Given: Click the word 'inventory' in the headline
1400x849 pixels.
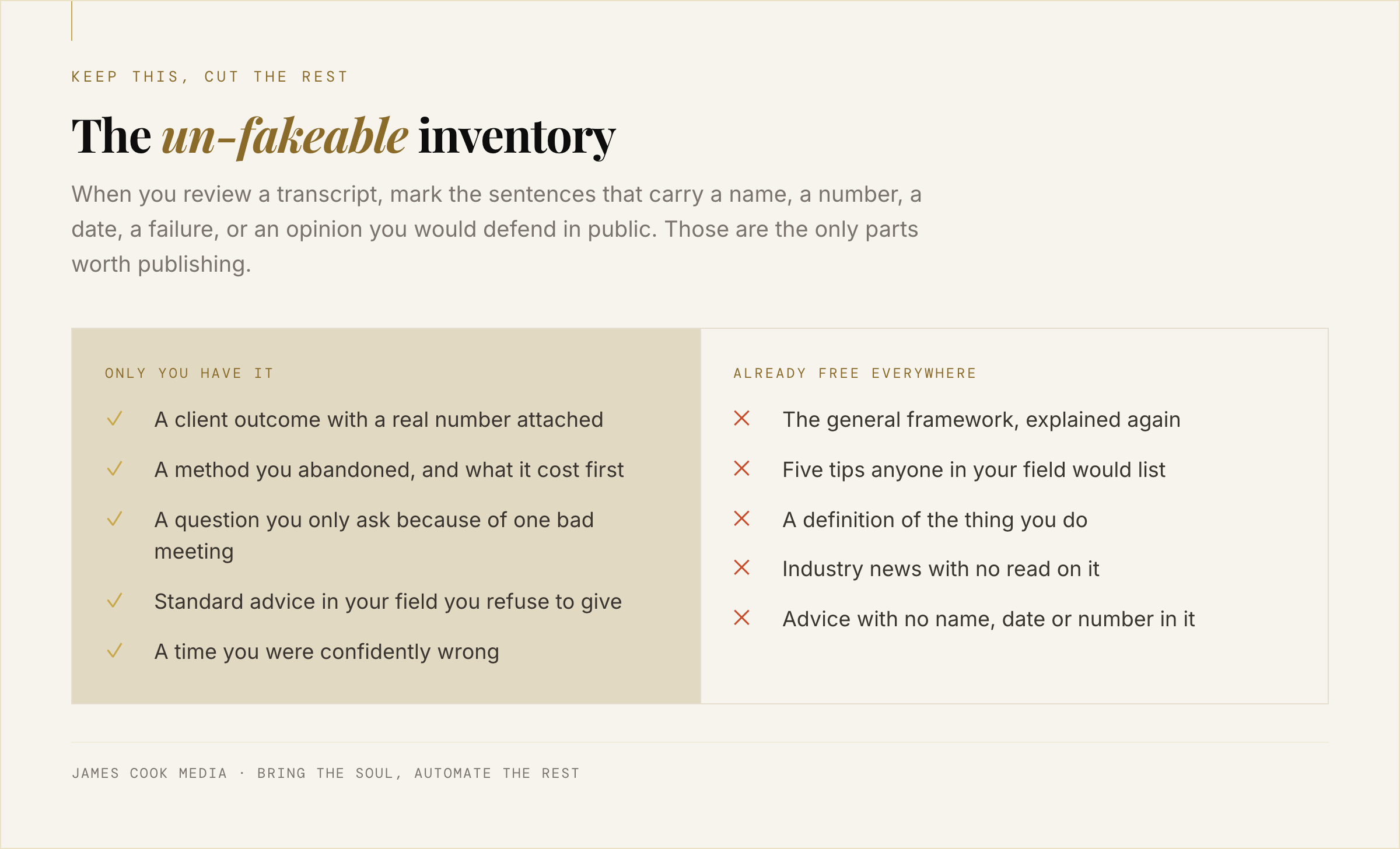Looking at the screenshot, I should point(517,136).
